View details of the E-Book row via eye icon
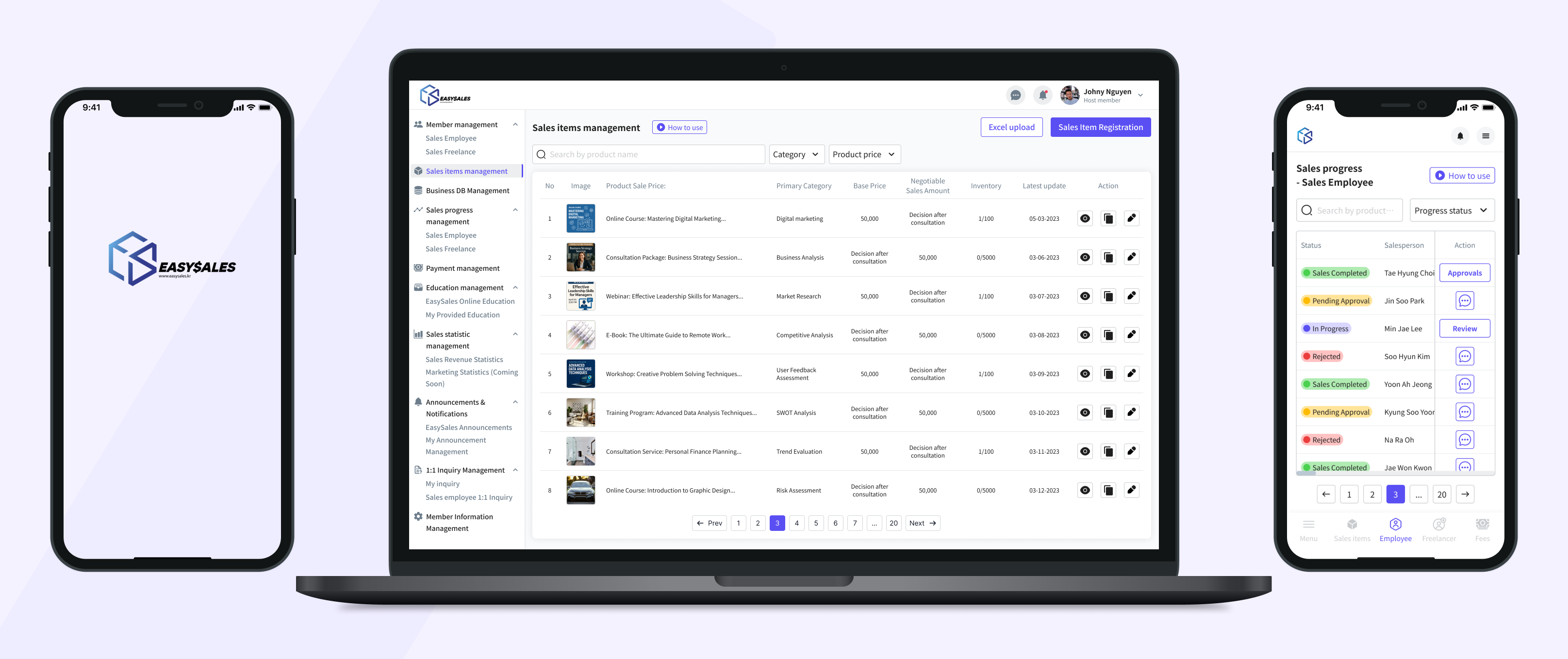This screenshot has width=1568, height=659. coord(1085,335)
